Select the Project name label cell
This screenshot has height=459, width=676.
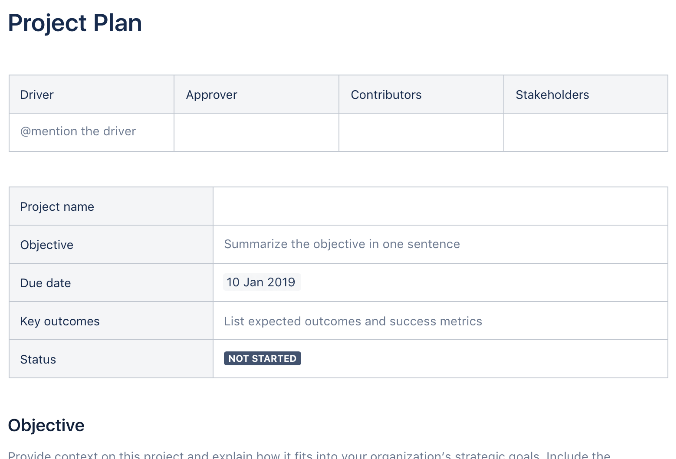(111, 207)
